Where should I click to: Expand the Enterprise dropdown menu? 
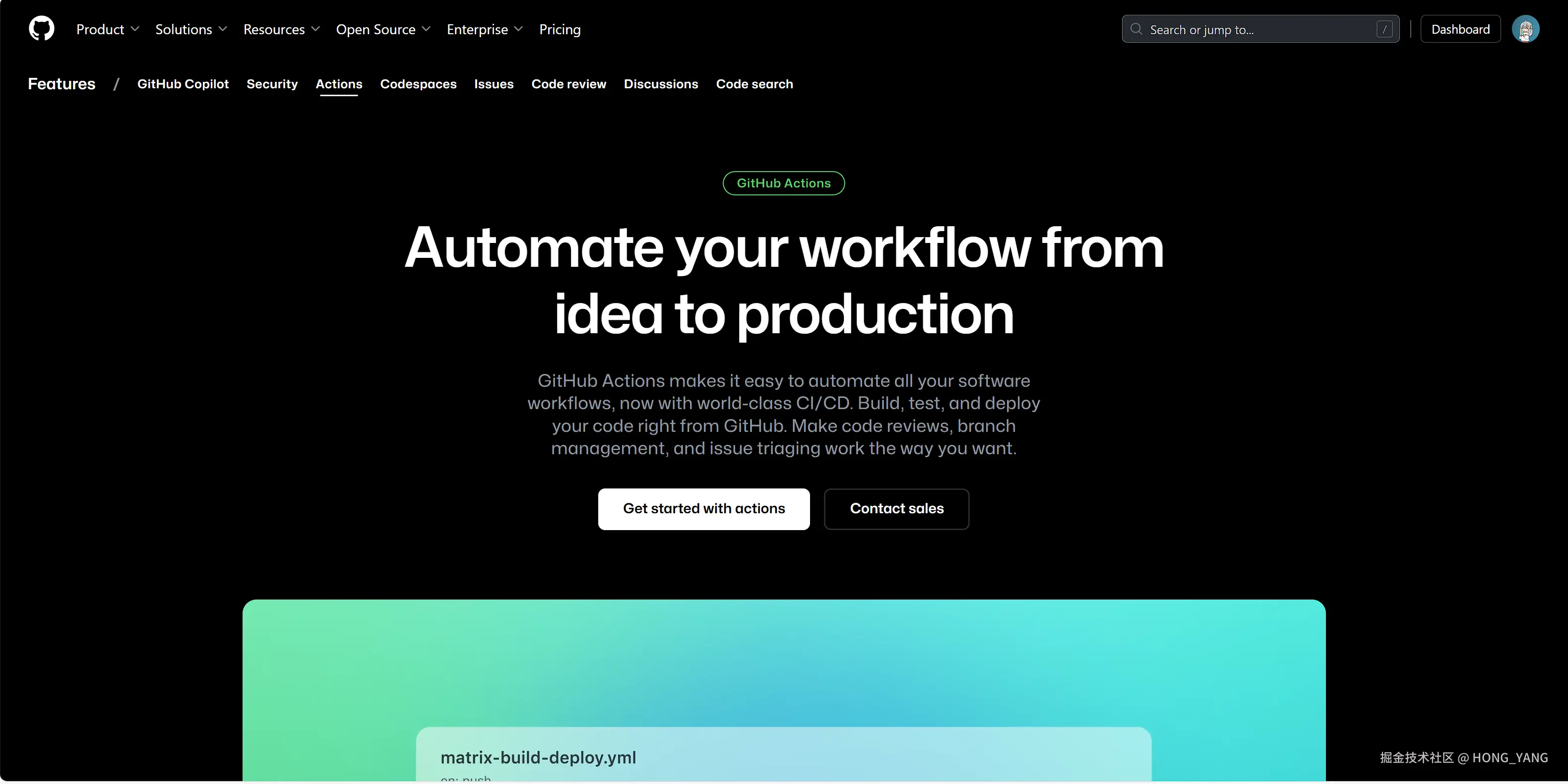(485, 29)
